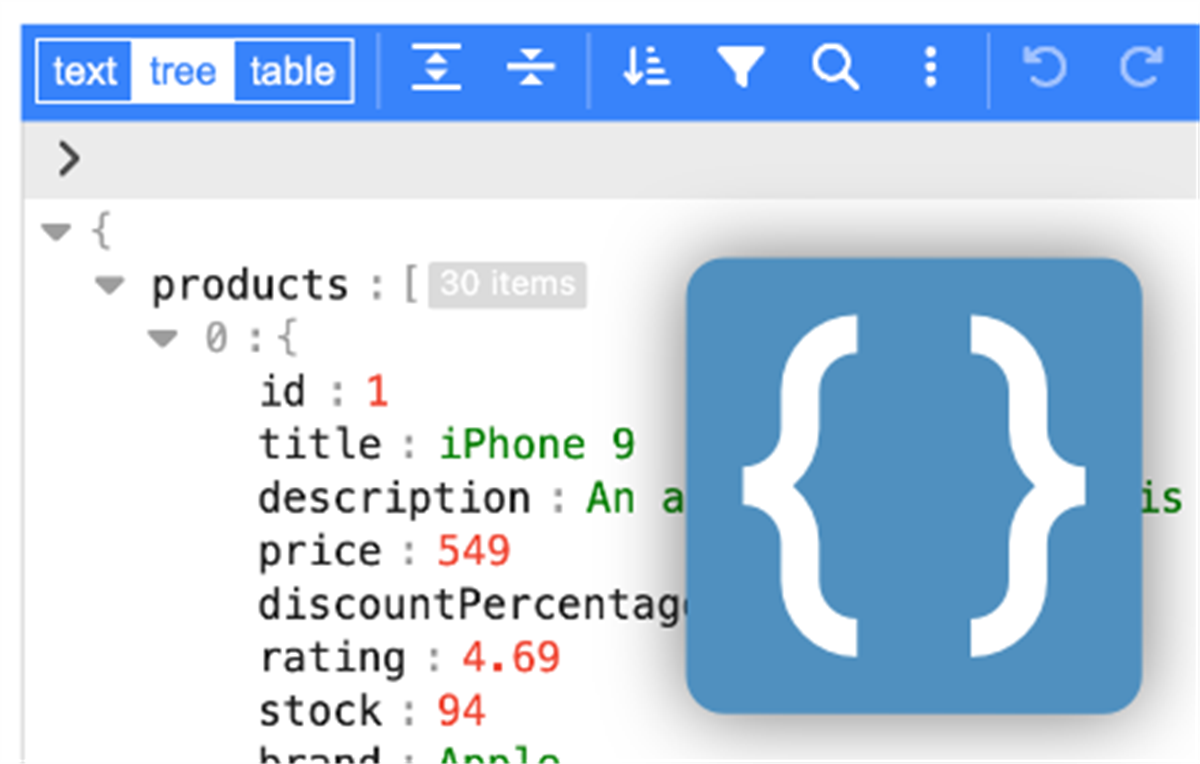The image size is (1200, 764).
Task: Select the products key
Action: tap(250, 286)
